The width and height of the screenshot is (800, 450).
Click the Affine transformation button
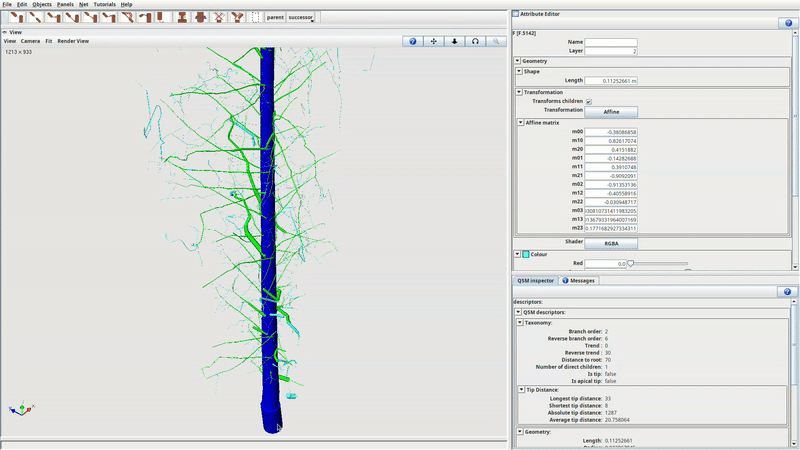point(610,111)
